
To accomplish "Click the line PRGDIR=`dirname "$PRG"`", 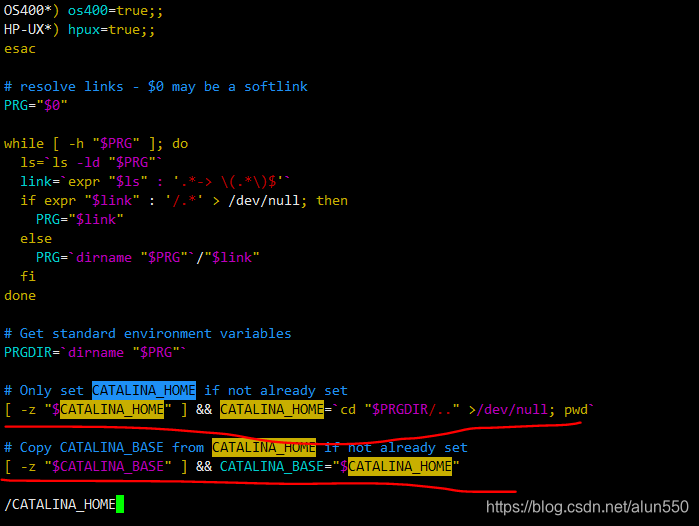I will [95, 352].
